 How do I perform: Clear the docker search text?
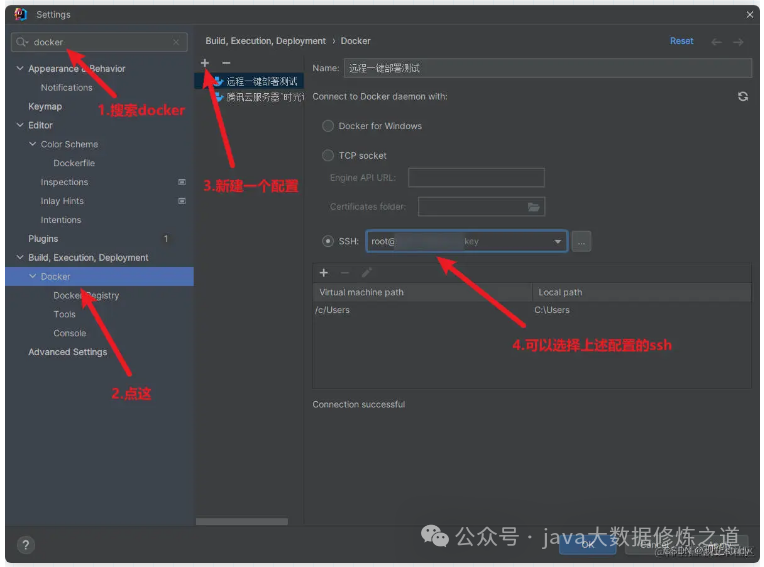pyautogui.click(x=176, y=42)
